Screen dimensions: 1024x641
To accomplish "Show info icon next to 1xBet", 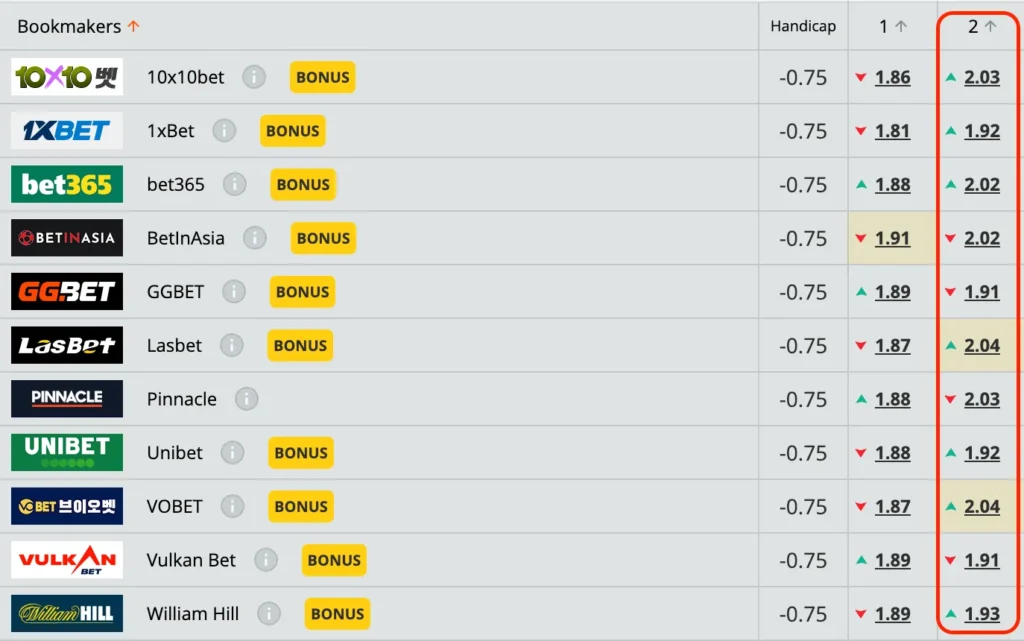I will [224, 131].
